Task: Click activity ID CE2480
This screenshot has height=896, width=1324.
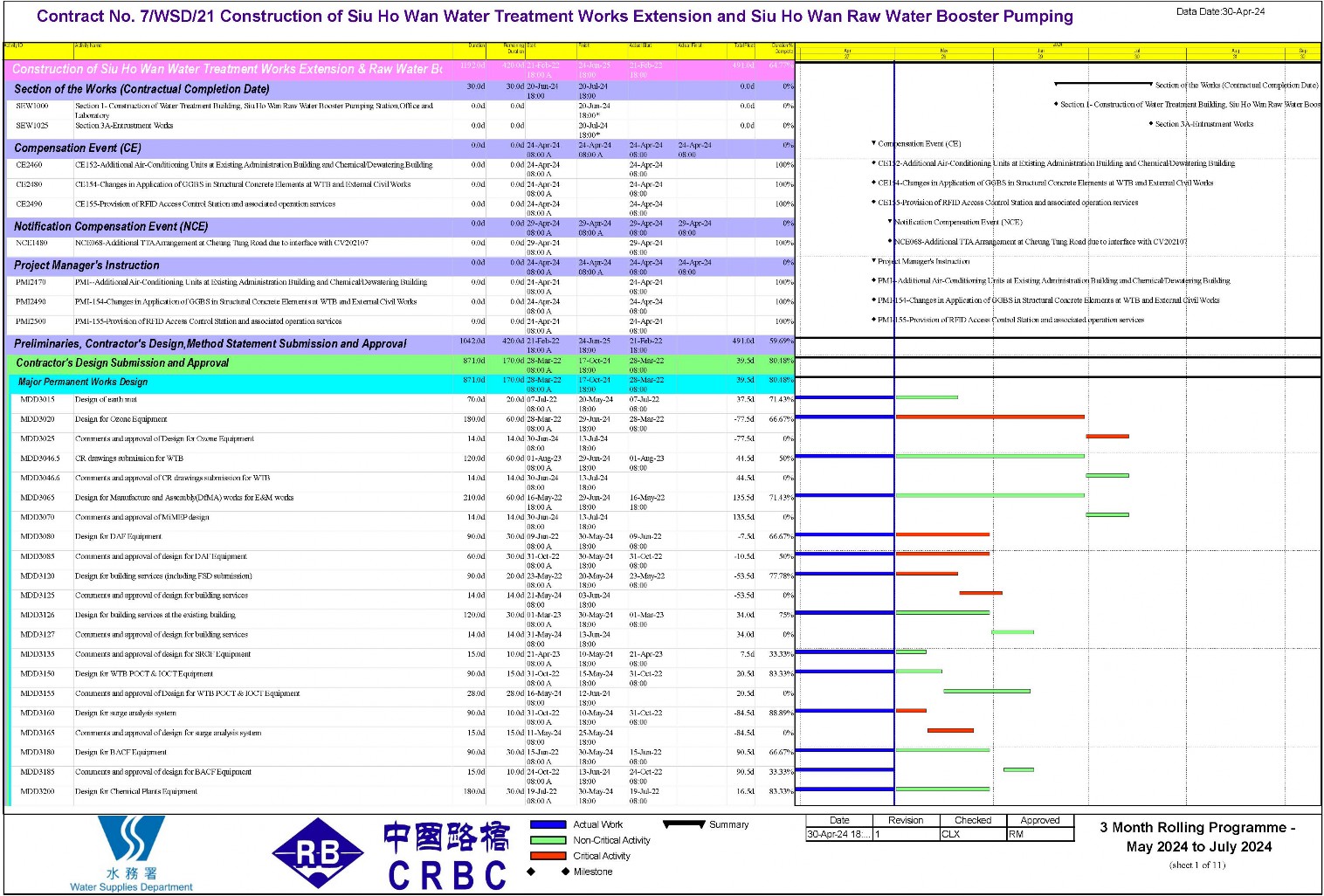Action: pos(29,184)
